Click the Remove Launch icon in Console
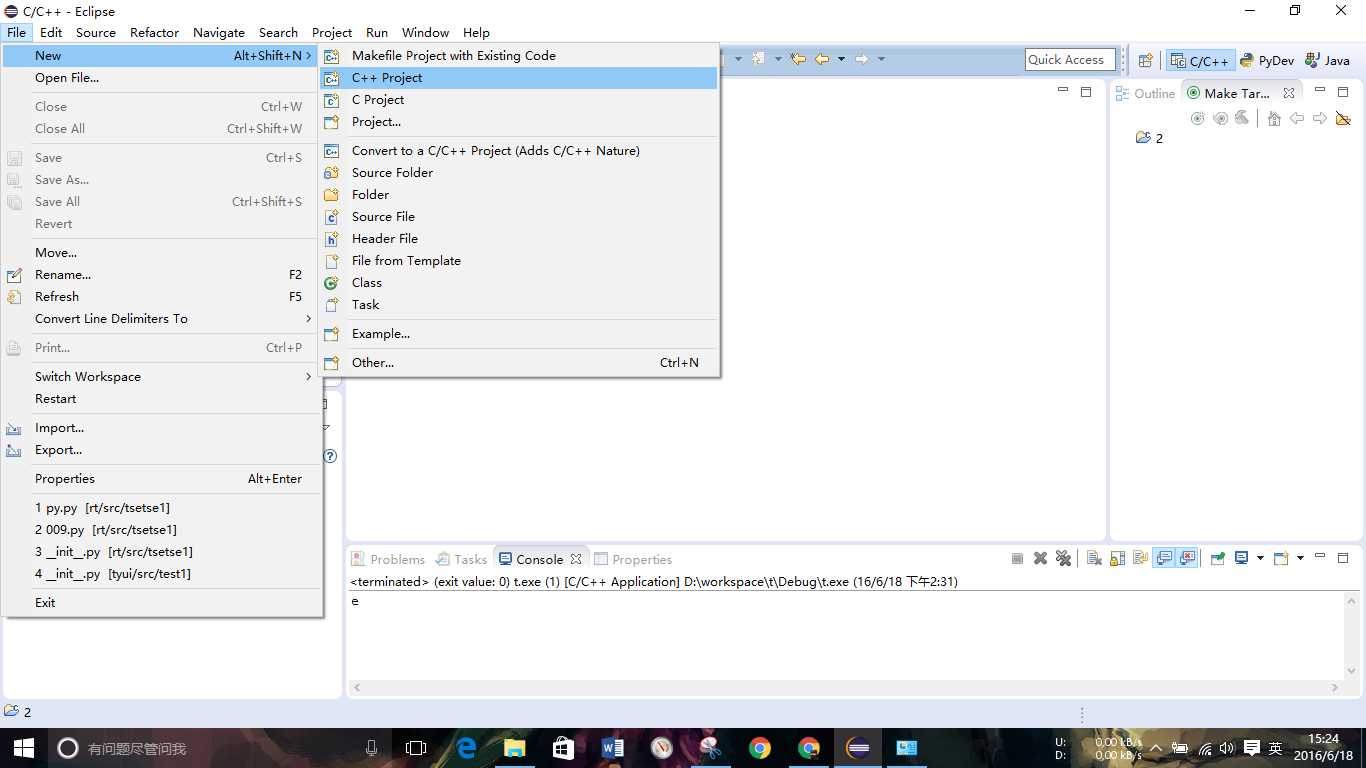Viewport: 1366px width, 768px height. (1040, 559)
